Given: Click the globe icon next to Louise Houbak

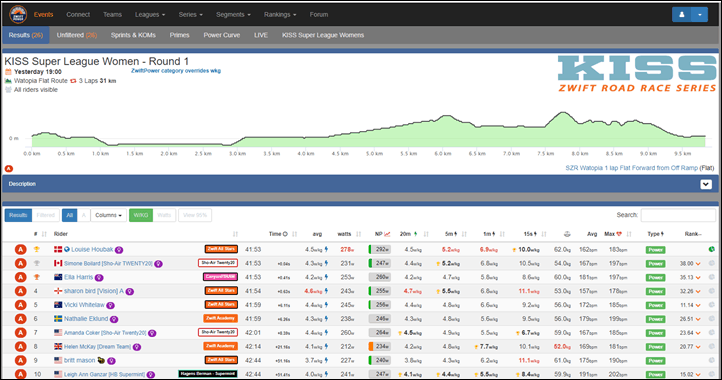Looking at the screenshot, I should (x=67, y=249).
